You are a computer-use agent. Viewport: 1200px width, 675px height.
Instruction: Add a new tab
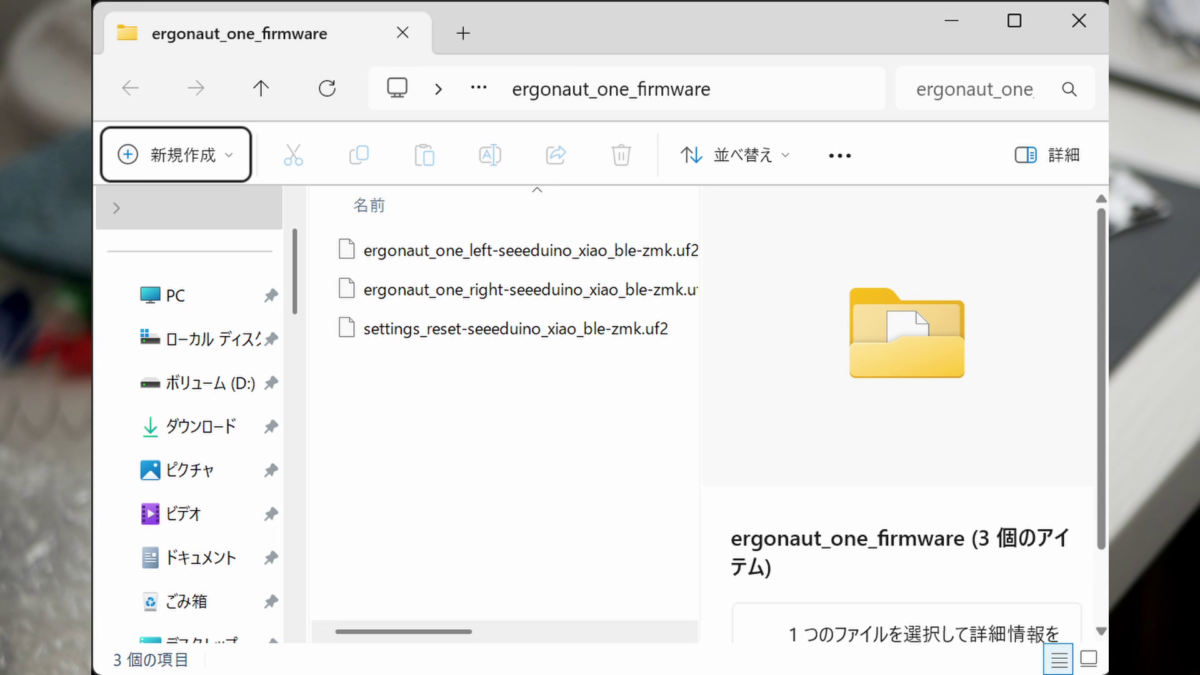(x=463, y=33)
